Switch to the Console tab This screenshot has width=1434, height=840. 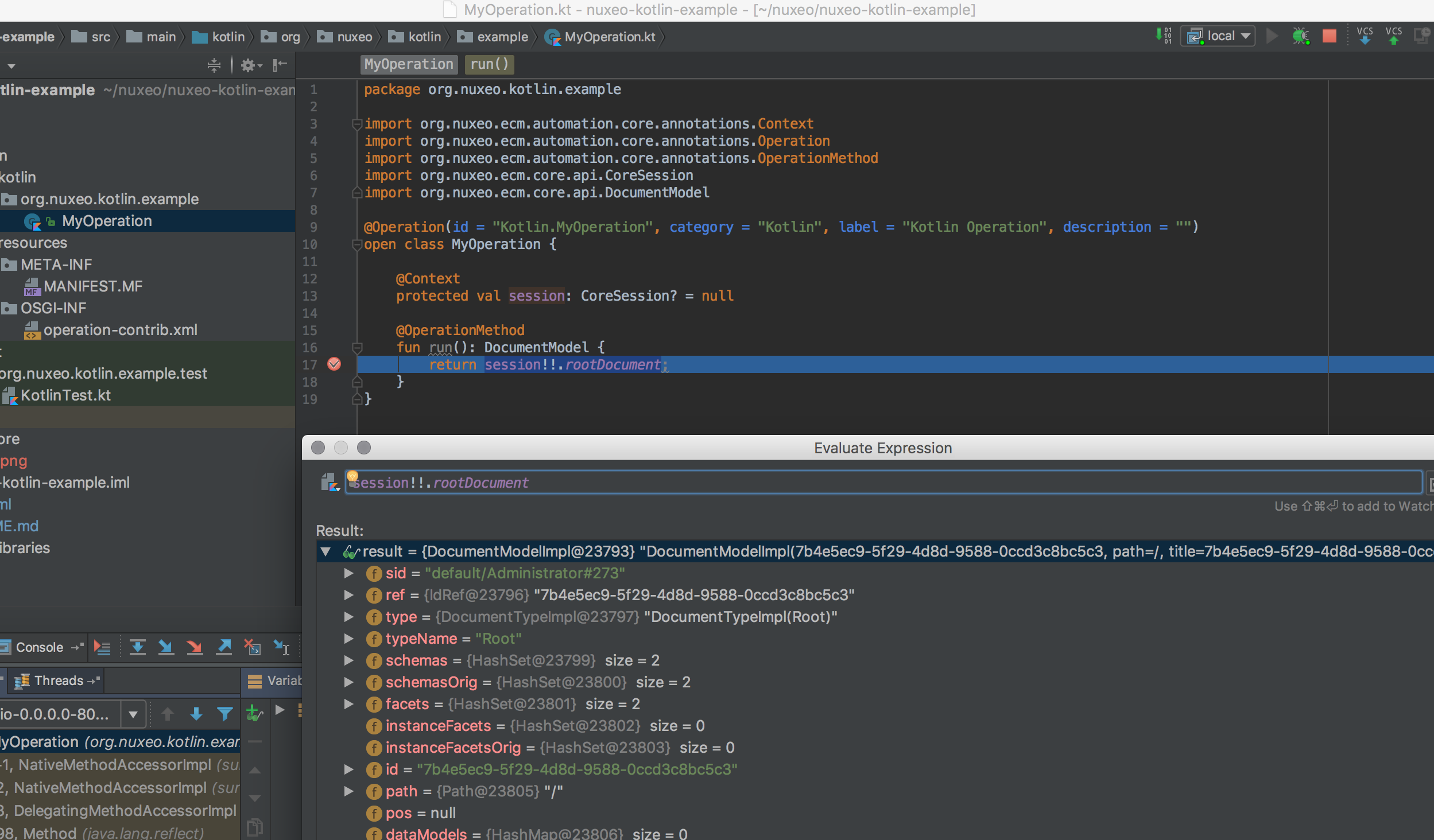click(x=38, y=647)
